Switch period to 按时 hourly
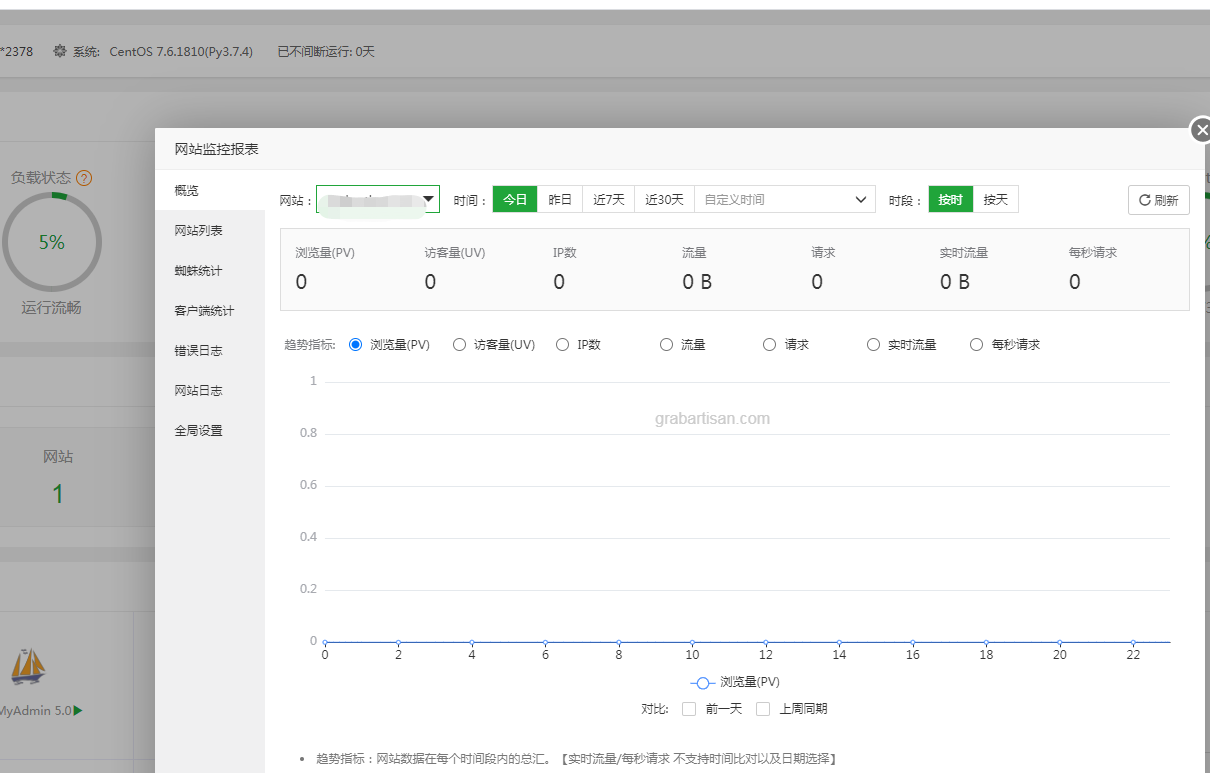The image size is (1210, 773). [951, 199]
